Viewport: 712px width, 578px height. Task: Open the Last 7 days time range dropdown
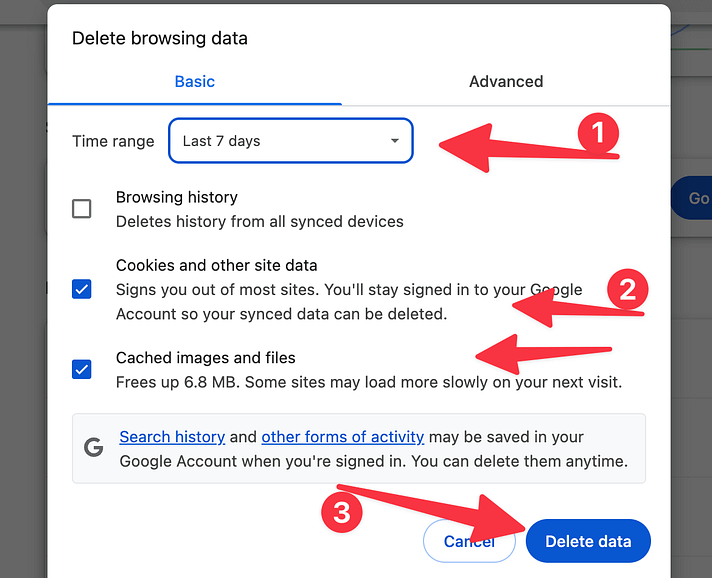coord(290,141)
